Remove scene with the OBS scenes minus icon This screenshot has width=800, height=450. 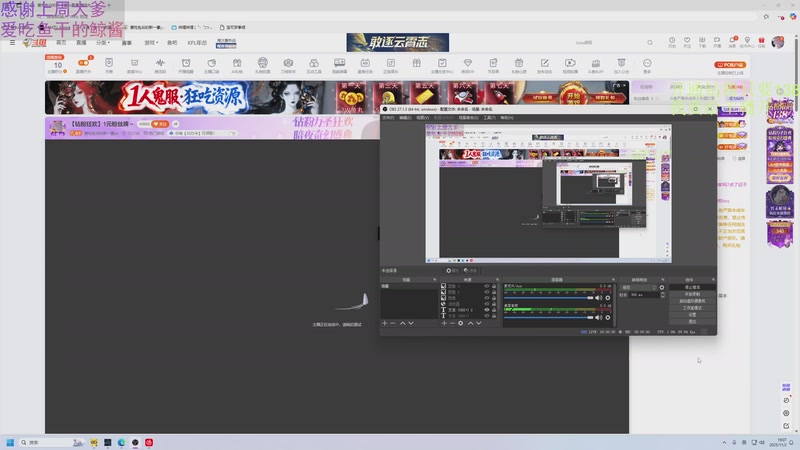tap(393, 323)
